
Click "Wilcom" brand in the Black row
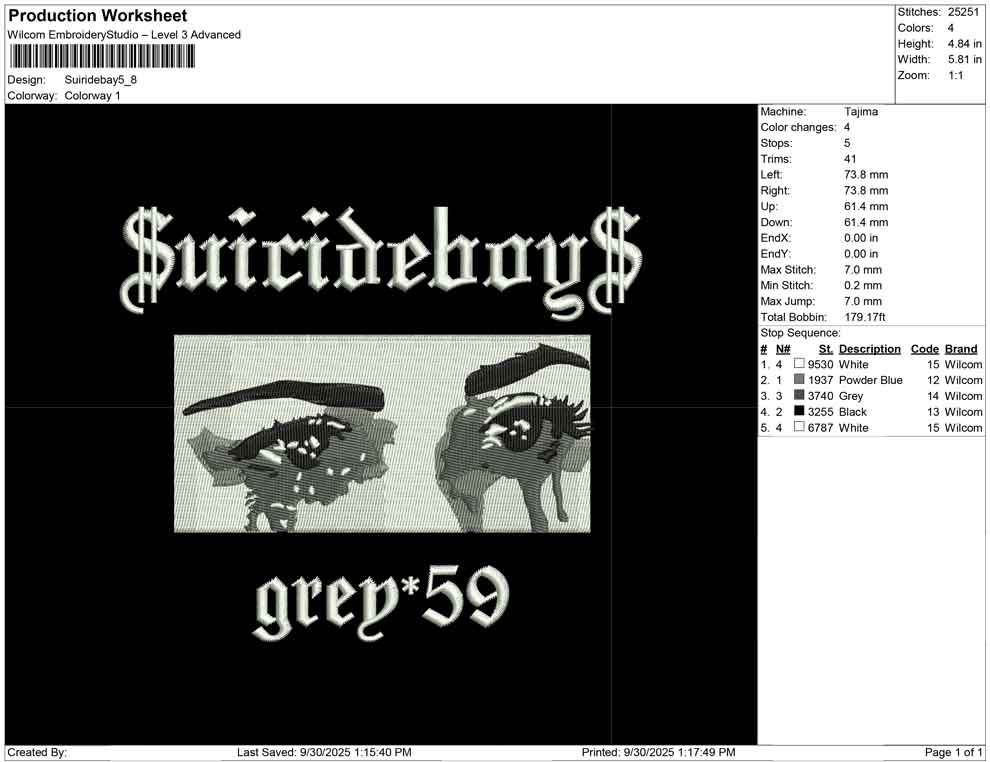[963, 412]
